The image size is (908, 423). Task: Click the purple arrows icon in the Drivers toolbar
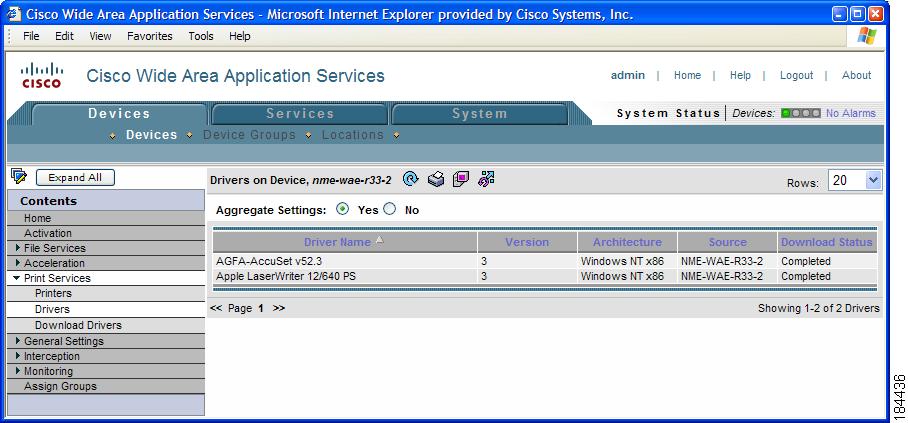coord(486,179)
